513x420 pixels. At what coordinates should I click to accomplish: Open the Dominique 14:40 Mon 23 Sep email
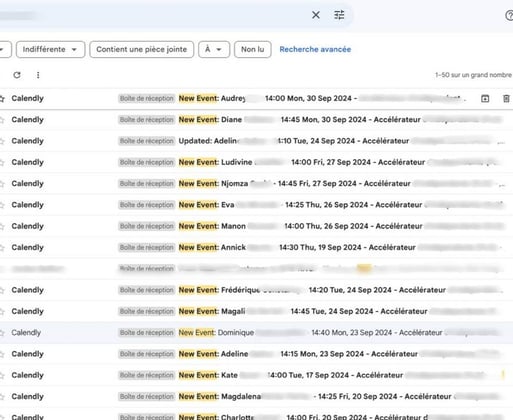click(x=256, y=333)
